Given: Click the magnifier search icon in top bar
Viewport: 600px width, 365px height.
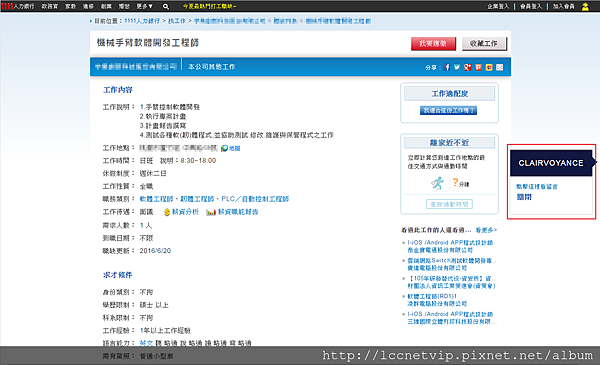Looking at the screenshot, I should coord(166,6).
